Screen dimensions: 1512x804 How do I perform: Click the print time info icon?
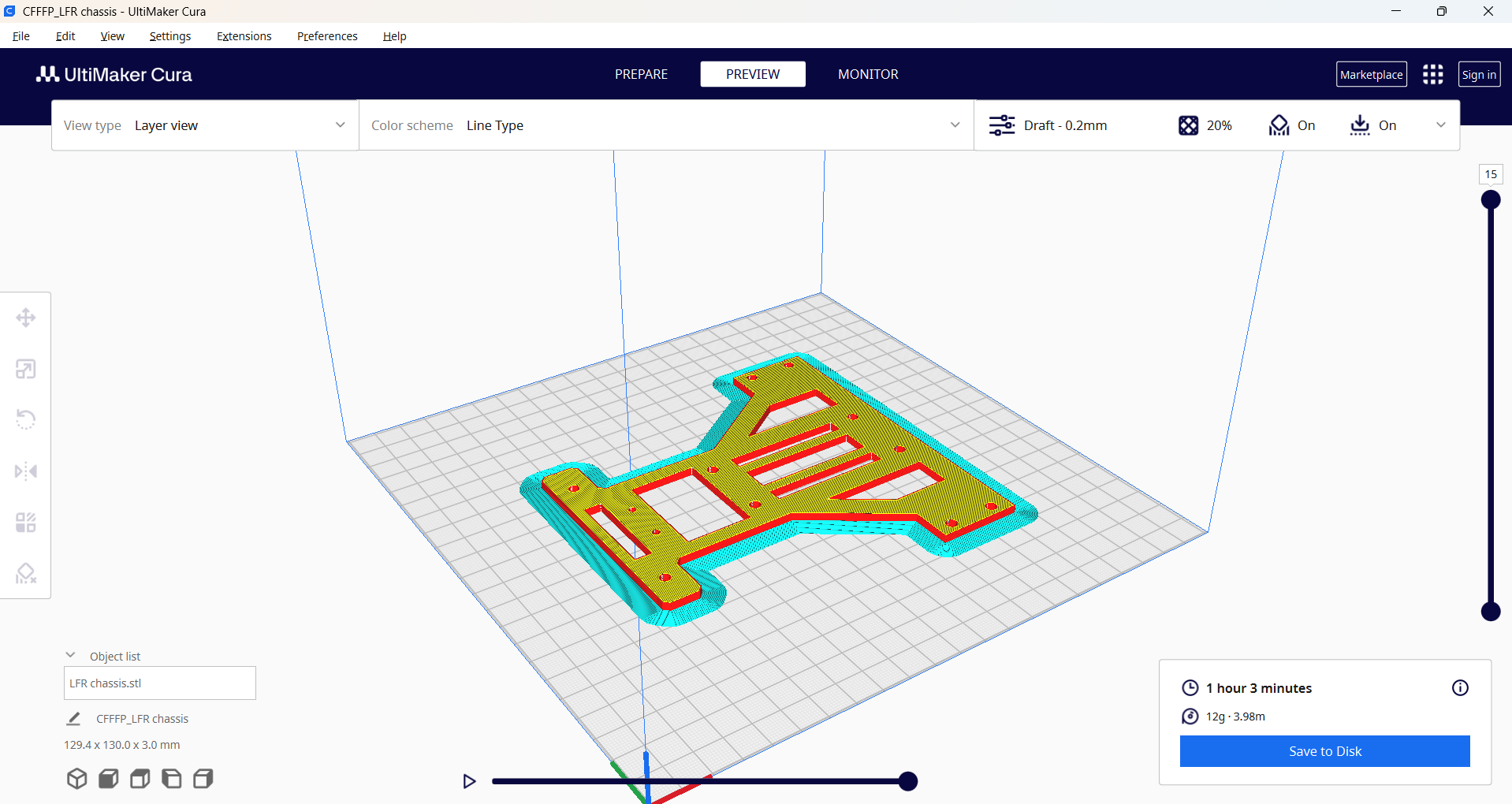[x=1460, y=688]
